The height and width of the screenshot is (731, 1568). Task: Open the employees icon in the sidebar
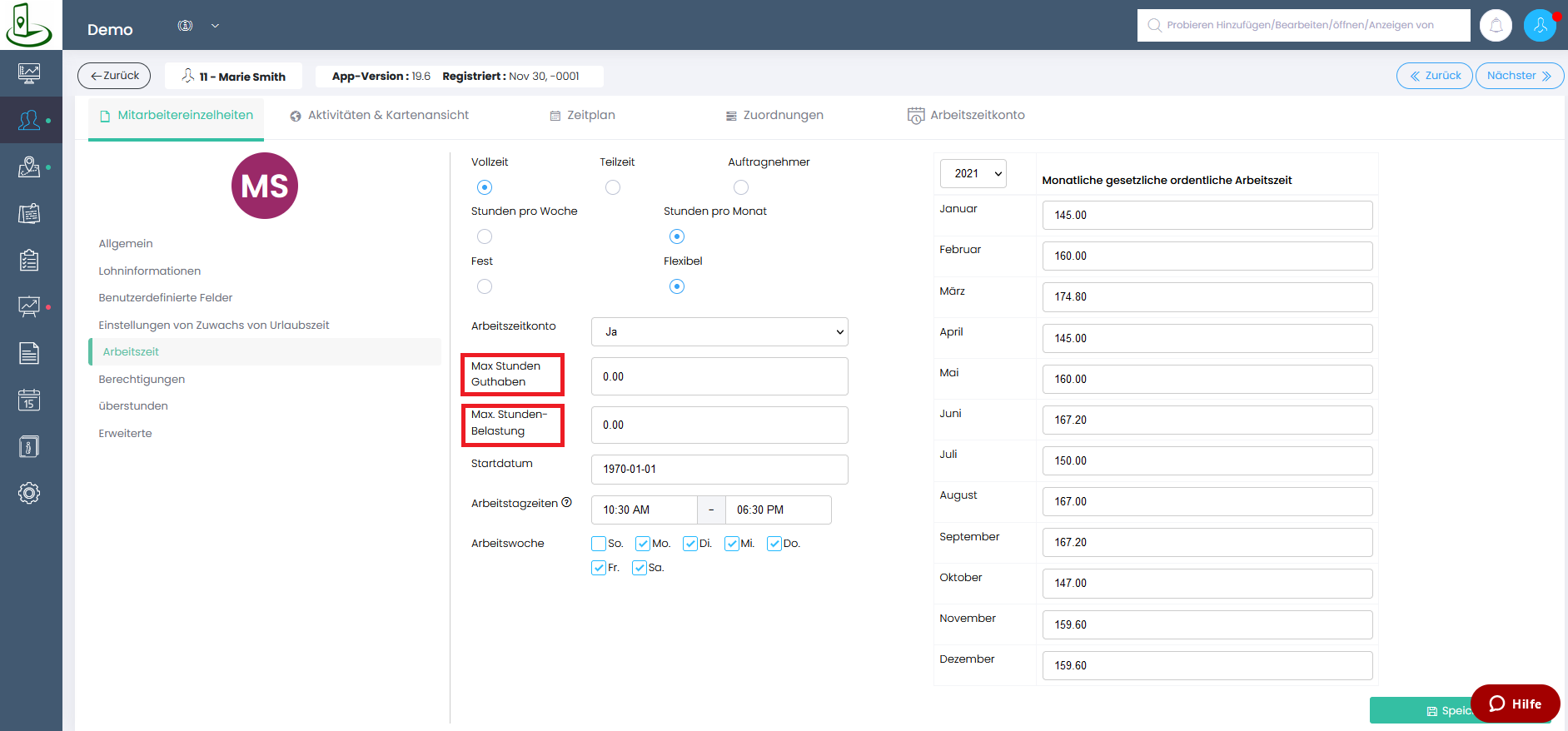pos(29,121)
